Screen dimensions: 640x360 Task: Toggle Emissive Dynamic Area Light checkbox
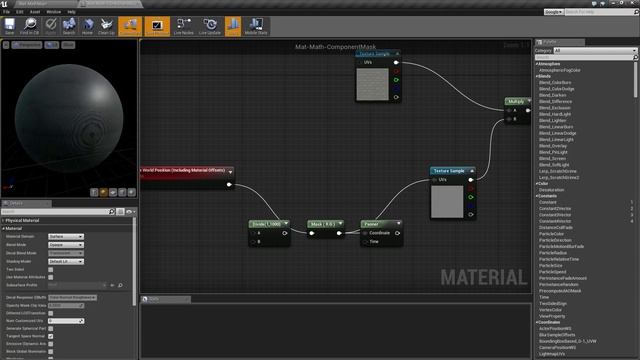click(51, 344)
